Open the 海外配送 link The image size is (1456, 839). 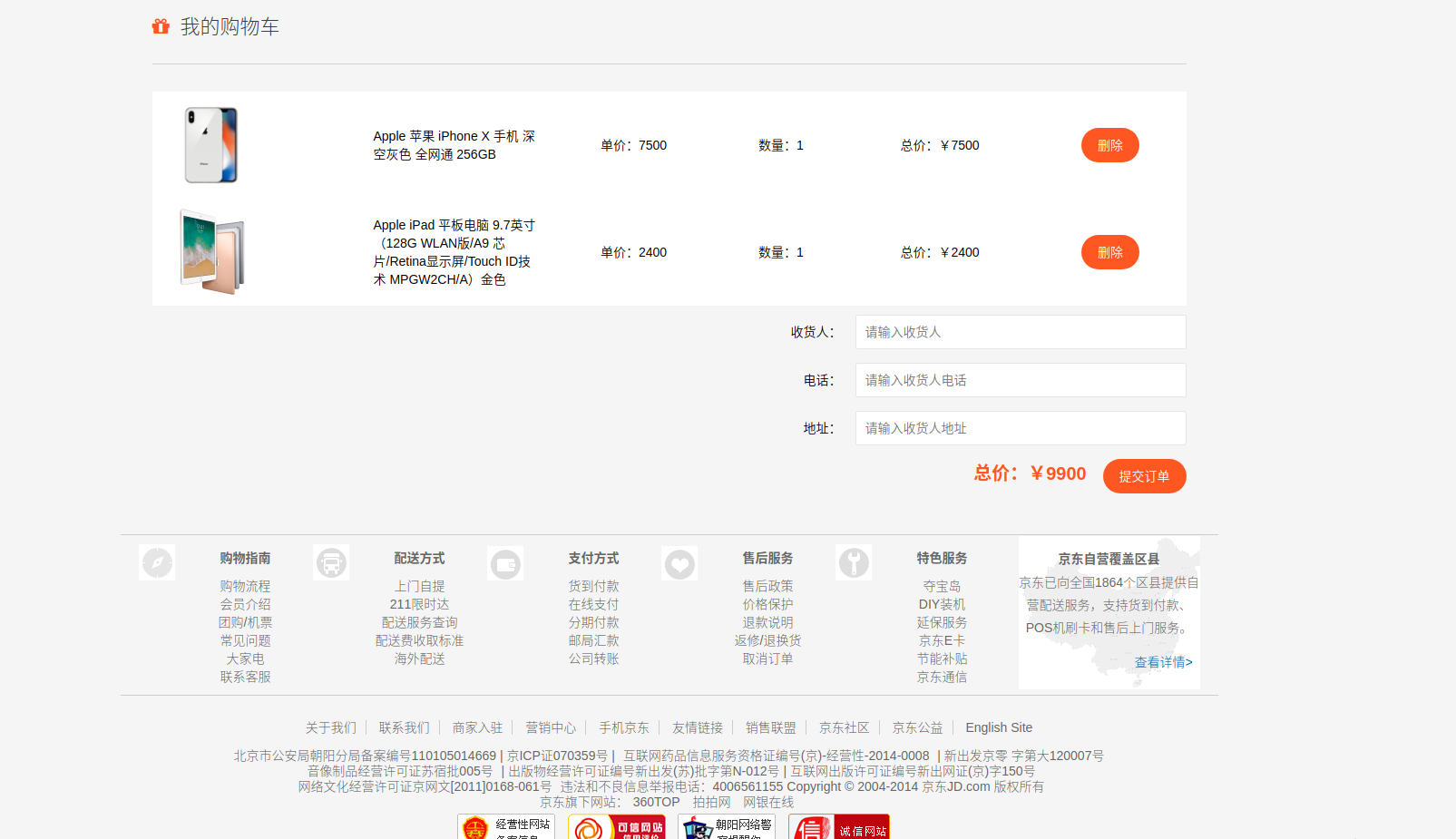tap(419, 659)
